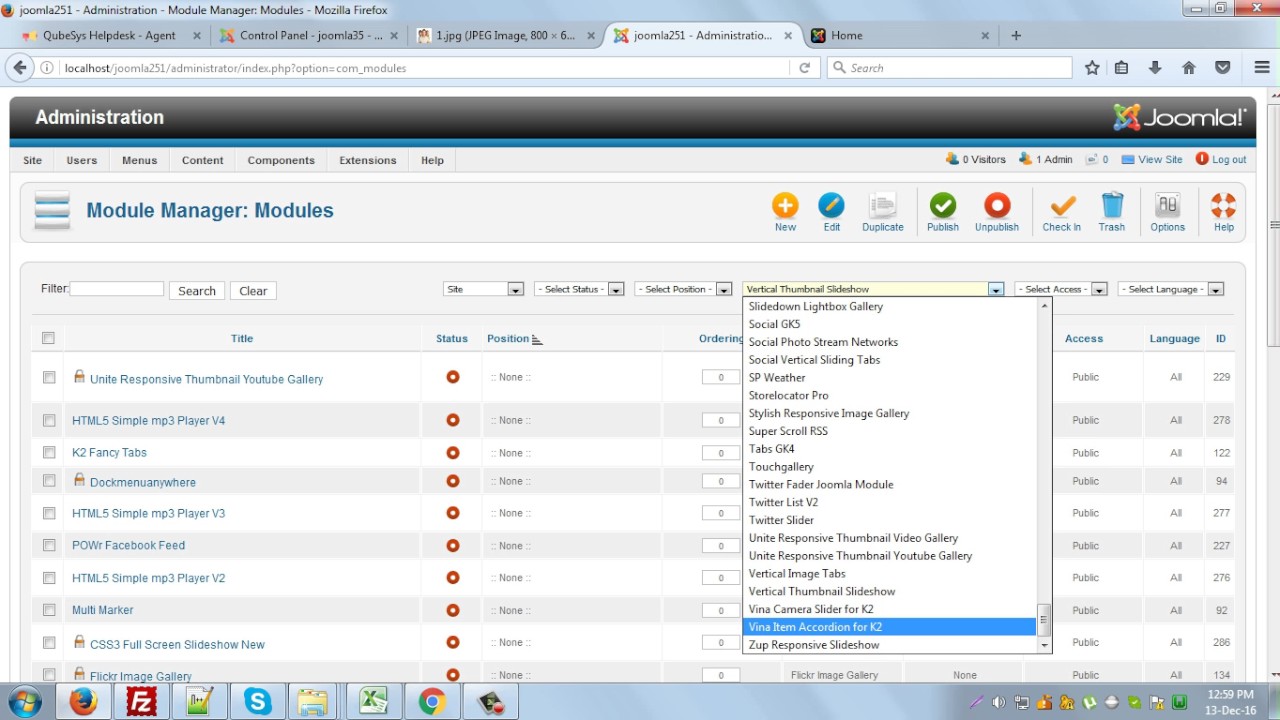1280x720 pixels.
Task: Open the Menus menu
Action: [139, 160]
